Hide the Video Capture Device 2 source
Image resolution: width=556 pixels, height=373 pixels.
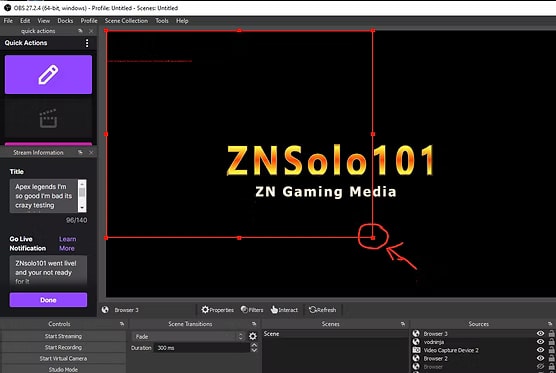(x=540, y=350)
